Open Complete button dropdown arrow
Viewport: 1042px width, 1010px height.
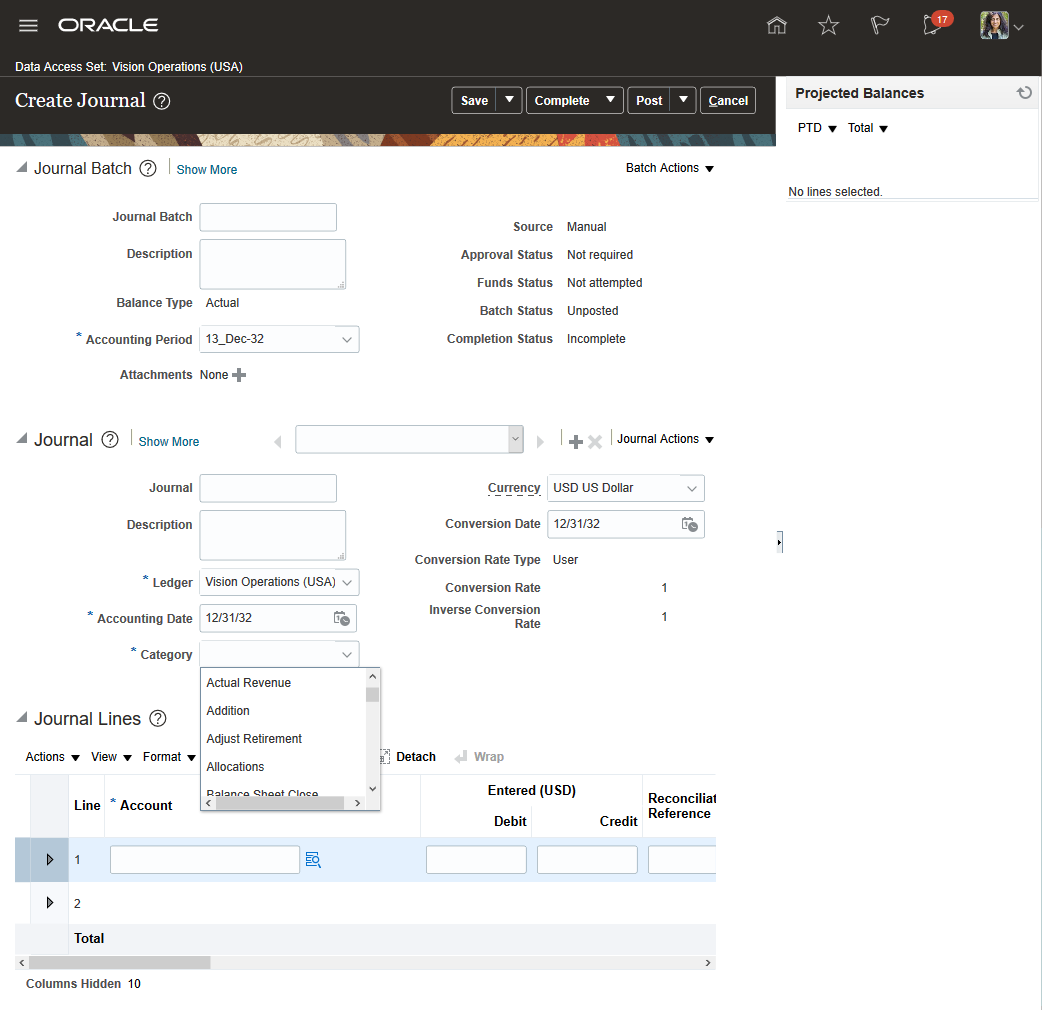[610, 100]
